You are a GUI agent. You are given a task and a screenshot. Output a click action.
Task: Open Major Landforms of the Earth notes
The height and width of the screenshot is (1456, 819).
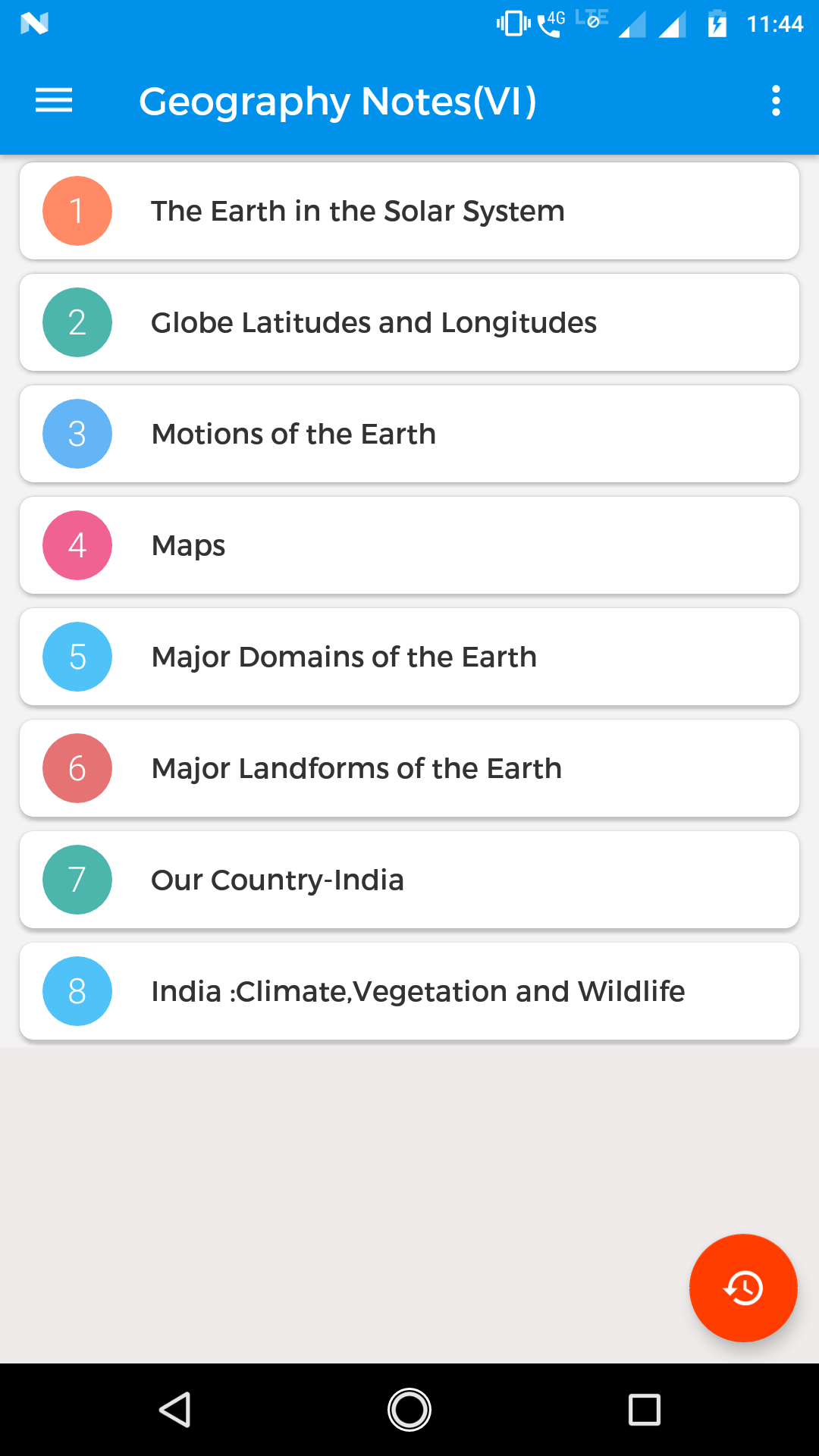pyautogui.click(x=356, y=768)
